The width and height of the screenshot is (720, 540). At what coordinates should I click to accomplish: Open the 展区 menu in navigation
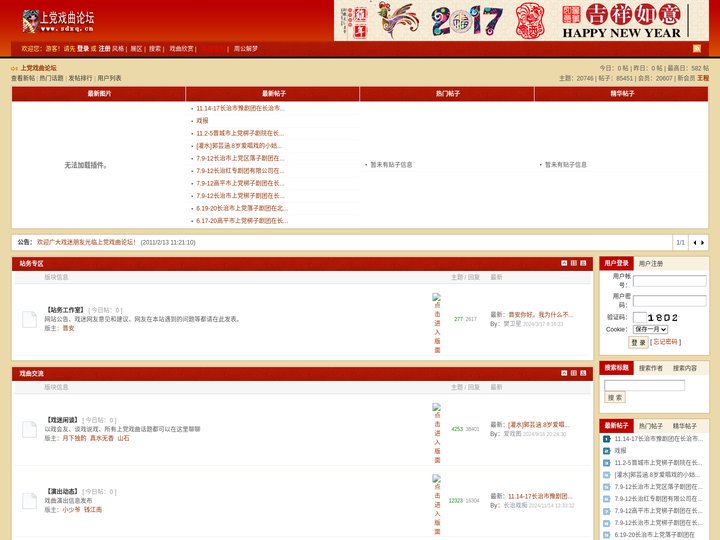coord(136,48)
